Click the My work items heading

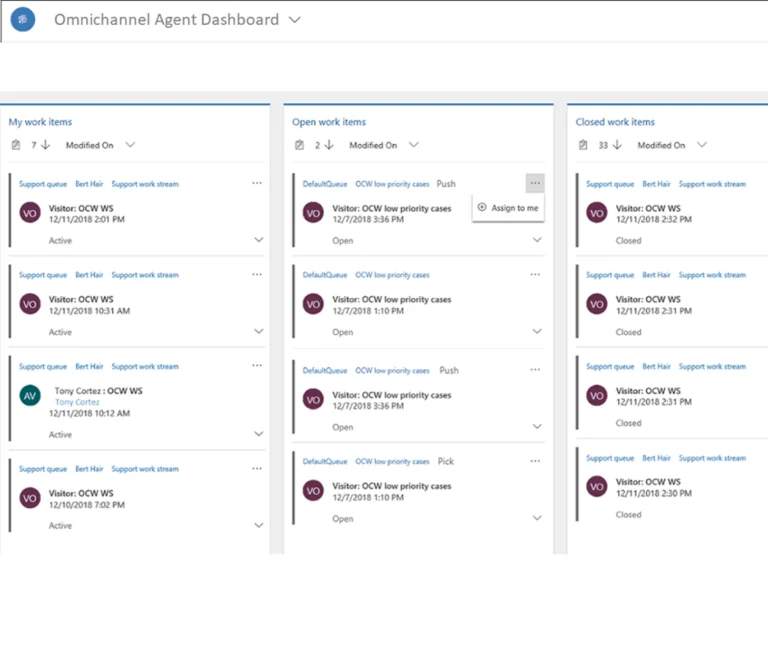(x=40, y=122)
